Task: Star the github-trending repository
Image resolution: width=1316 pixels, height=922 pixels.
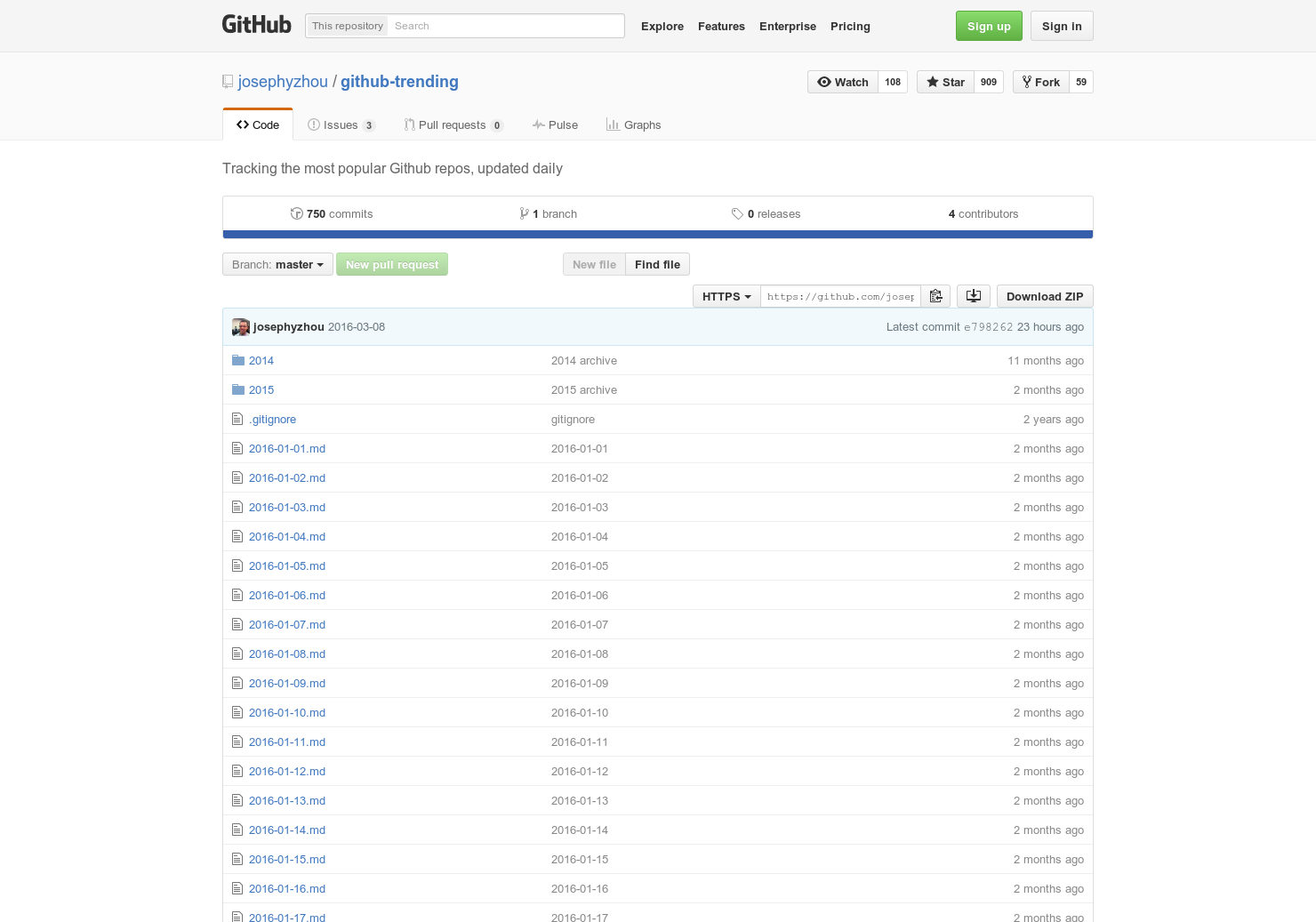Action: tap(944, 82)
